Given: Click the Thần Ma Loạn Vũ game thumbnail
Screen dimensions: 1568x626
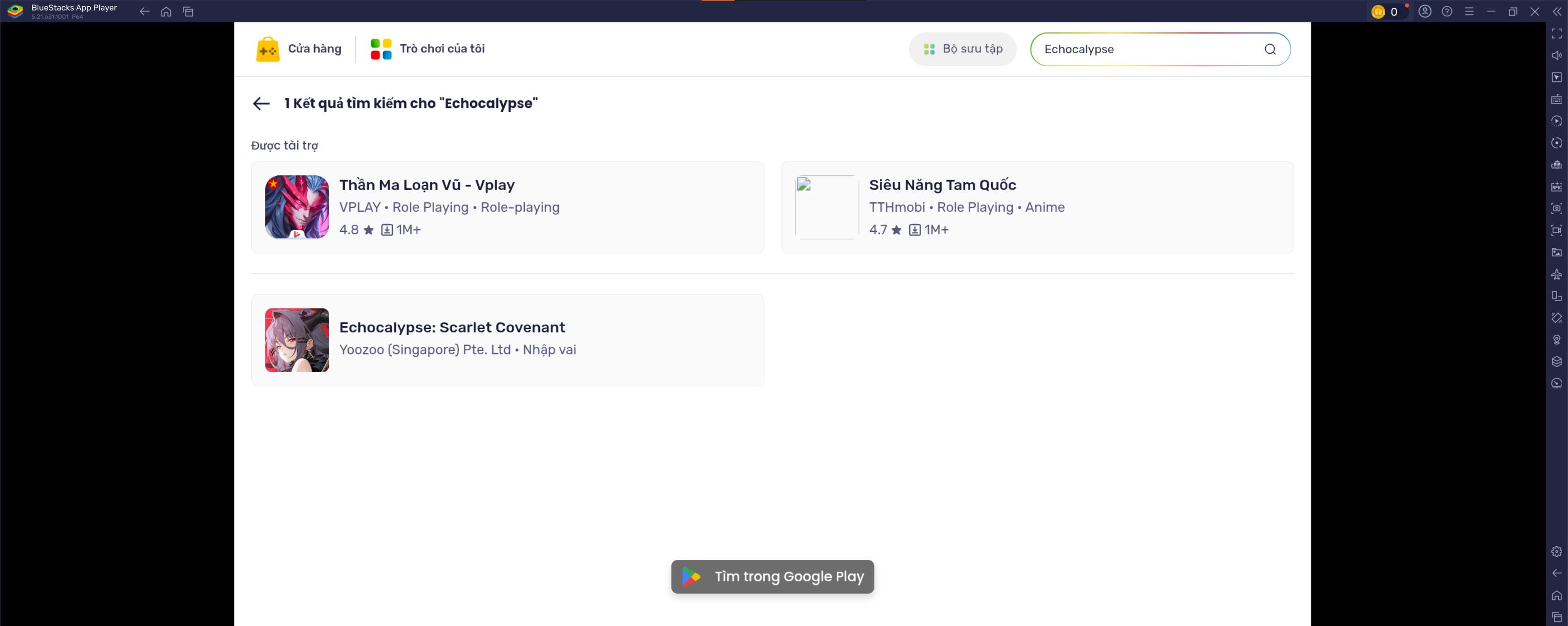Looking at the screenshot, I should 297,207.
